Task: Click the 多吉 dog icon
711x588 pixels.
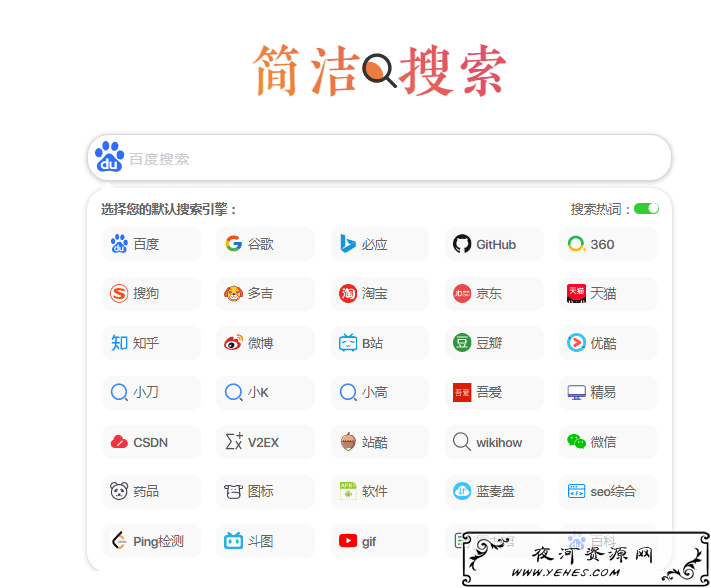Action: (x=234, y=293)
